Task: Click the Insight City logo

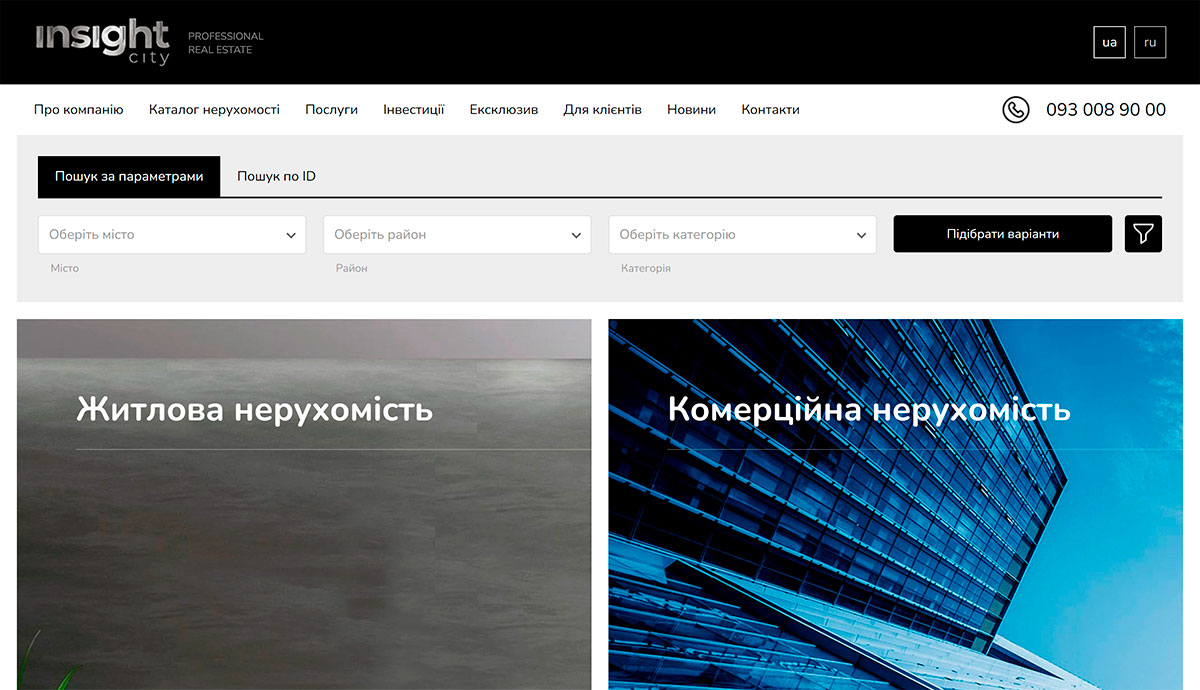Action: point(102,42)
